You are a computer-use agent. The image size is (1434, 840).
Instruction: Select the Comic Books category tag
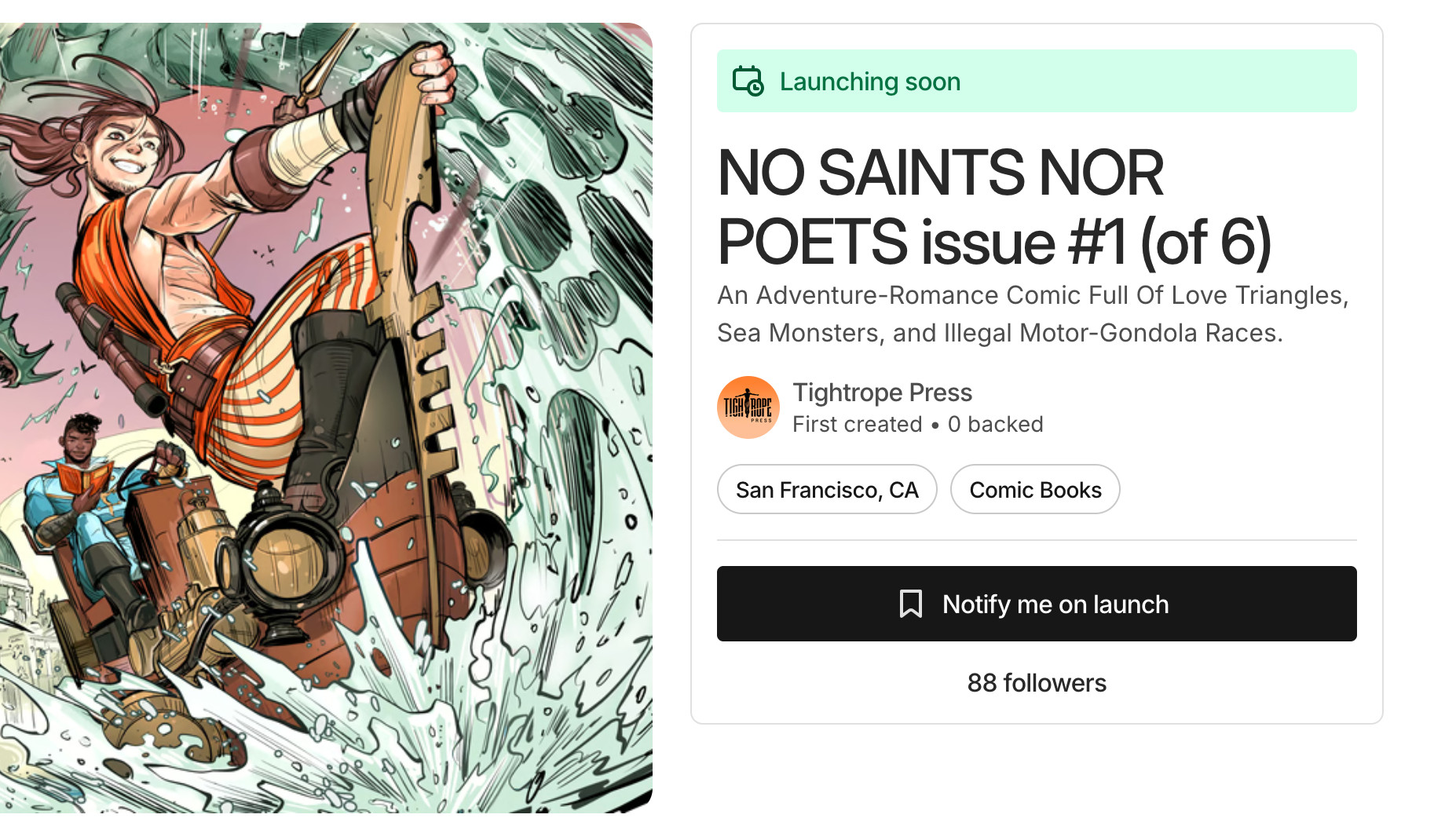[1035, 490]
